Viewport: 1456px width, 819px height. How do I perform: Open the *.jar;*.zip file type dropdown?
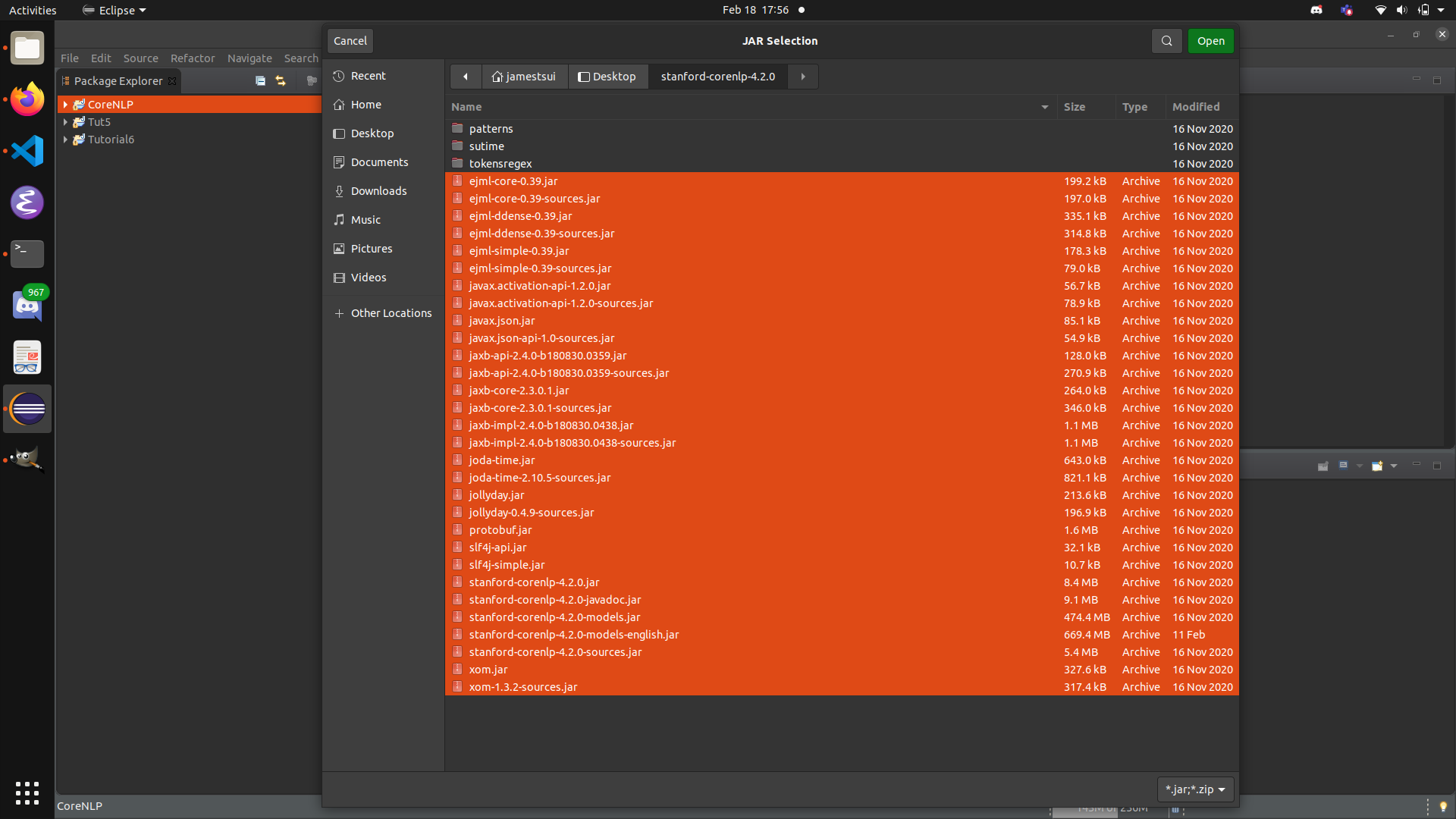[x=1194, y=789]
